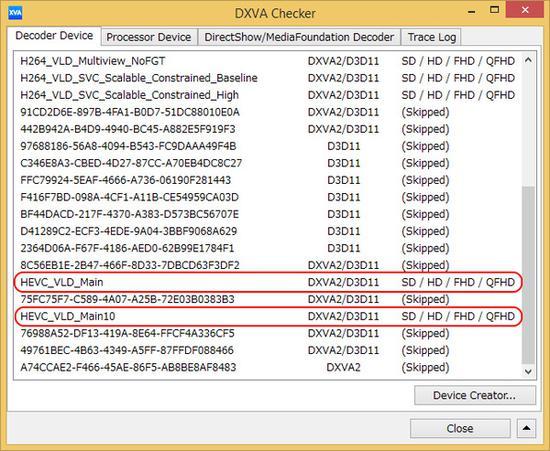Select the F416F7BD-098A-4CF1-A11B-CE54959CA03D entry

[x=268, y=197]
